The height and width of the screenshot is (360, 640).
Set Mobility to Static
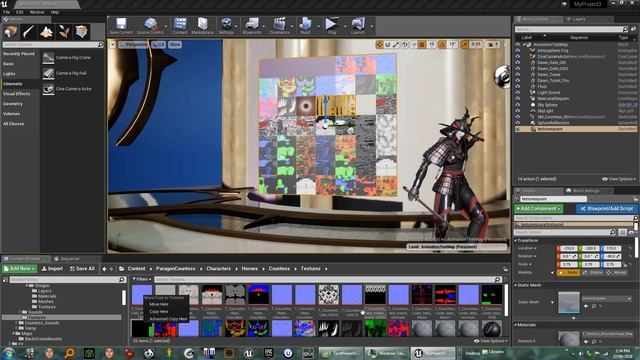click(569, 272)
